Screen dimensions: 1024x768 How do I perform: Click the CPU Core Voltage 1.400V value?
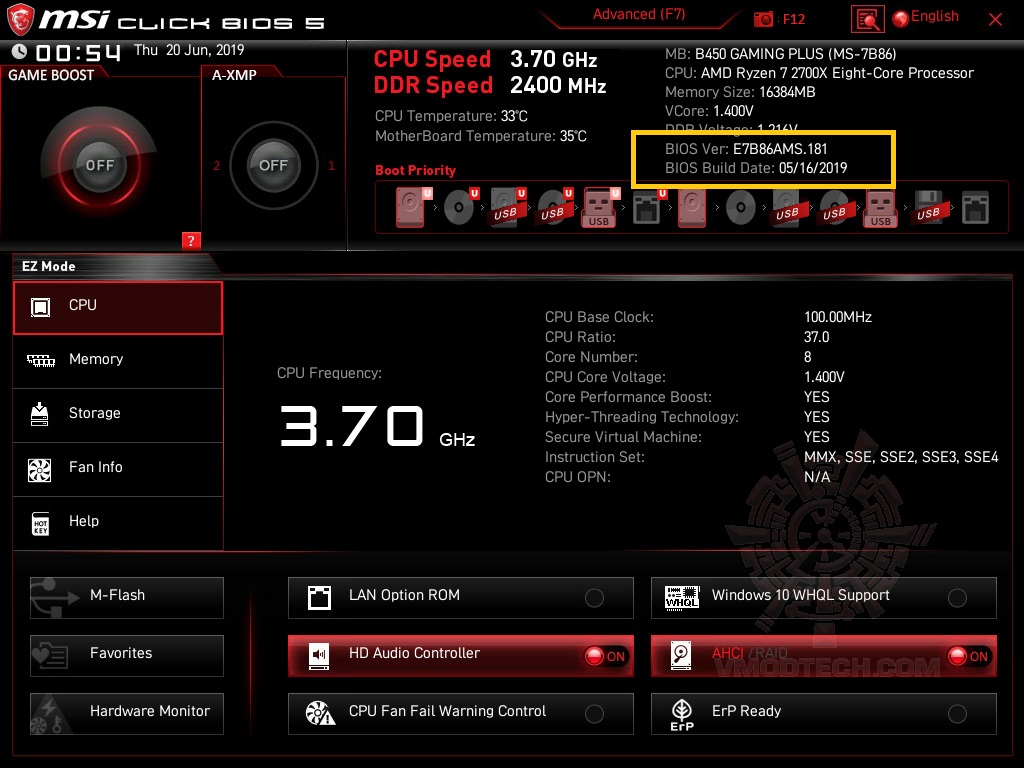[x=824, y=377]
